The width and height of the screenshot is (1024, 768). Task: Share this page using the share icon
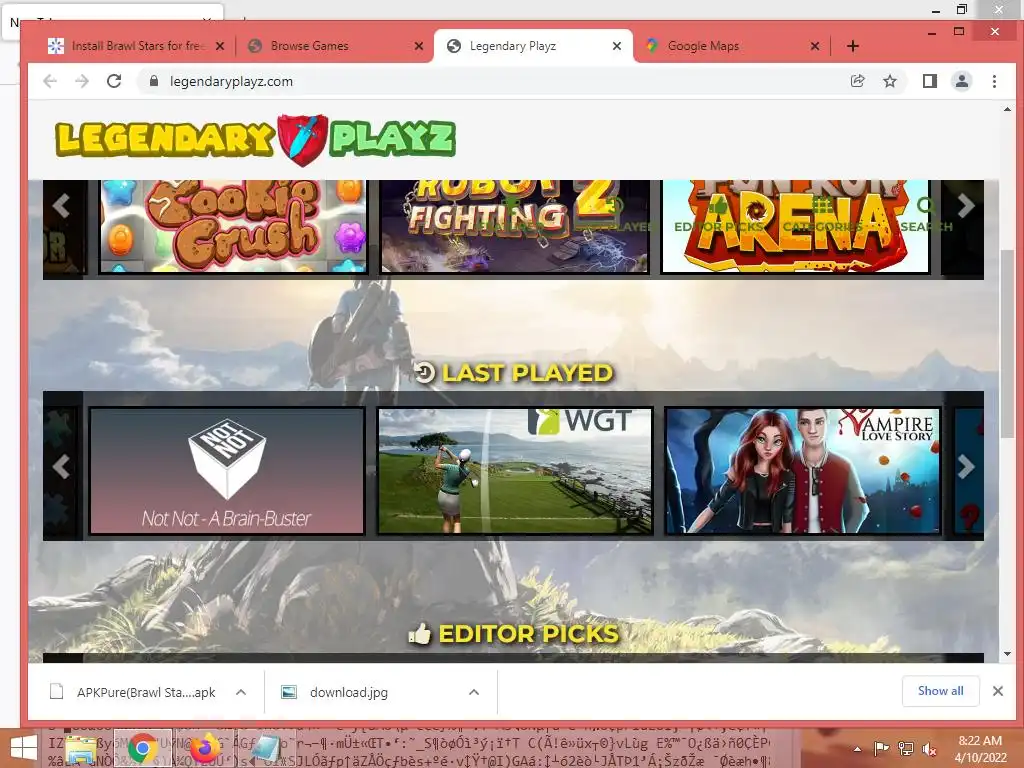pyautogui.click(x=857, y=81)
